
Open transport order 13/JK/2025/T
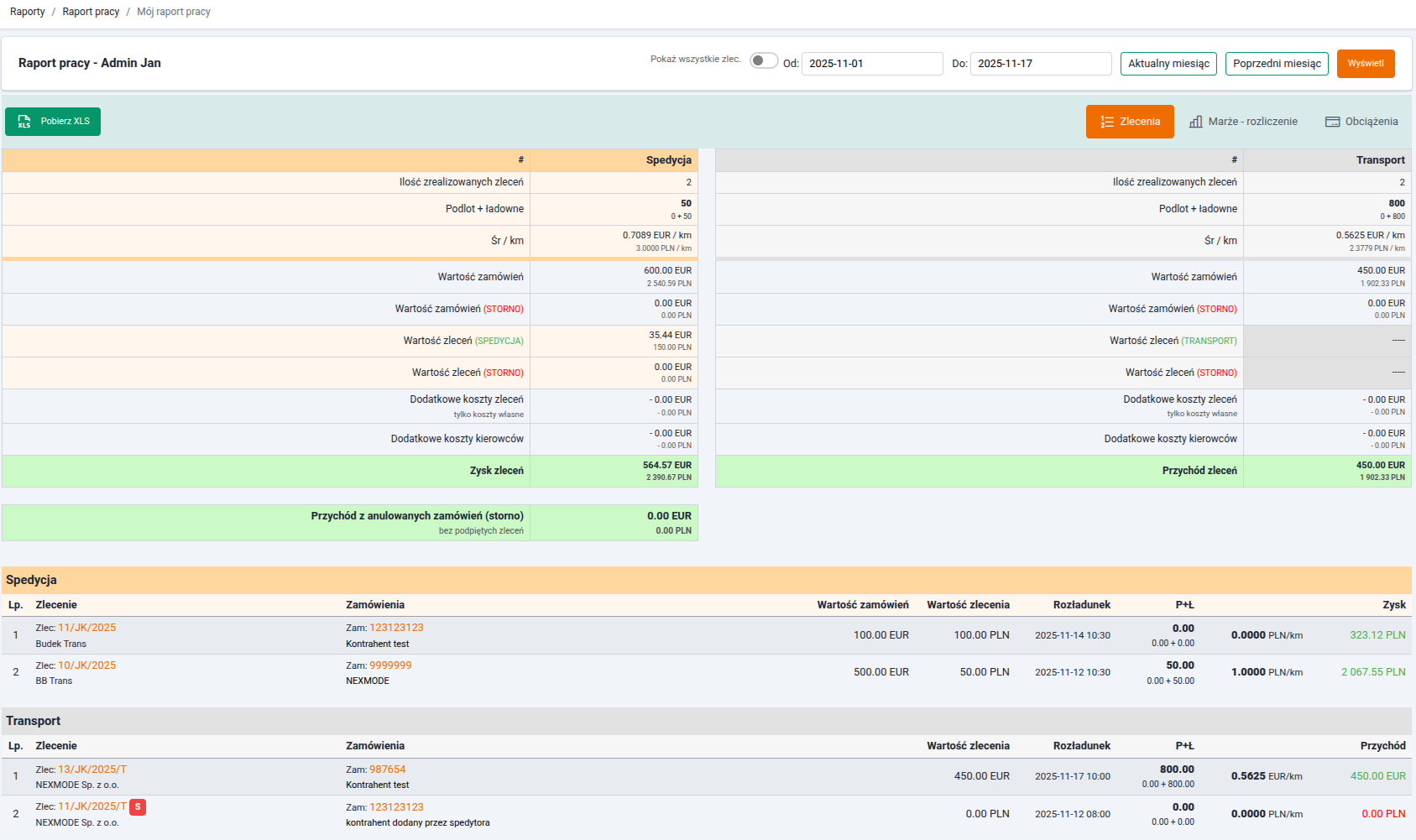pos(92,770)
